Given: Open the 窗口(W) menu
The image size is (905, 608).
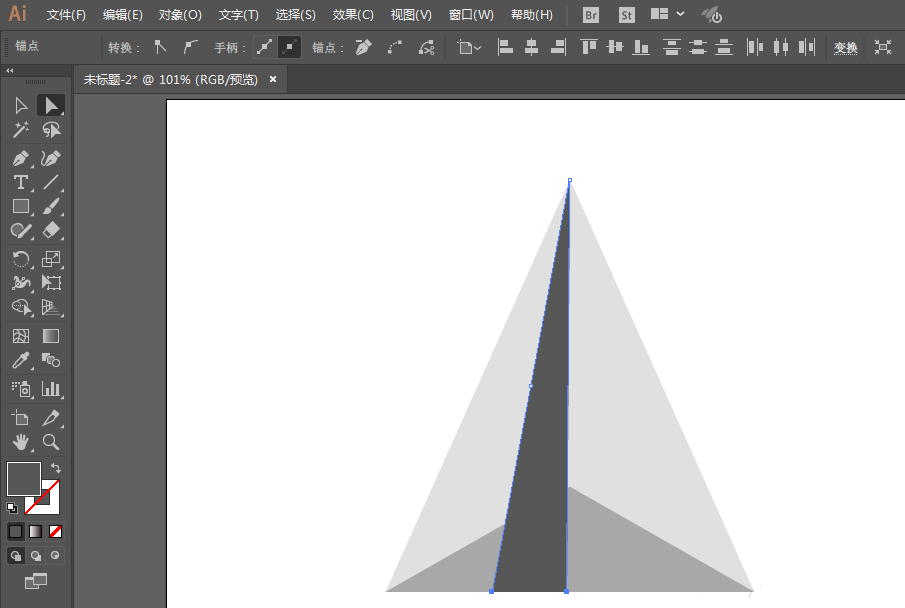Looking at the screenshot, I should (x=471, y=15).
